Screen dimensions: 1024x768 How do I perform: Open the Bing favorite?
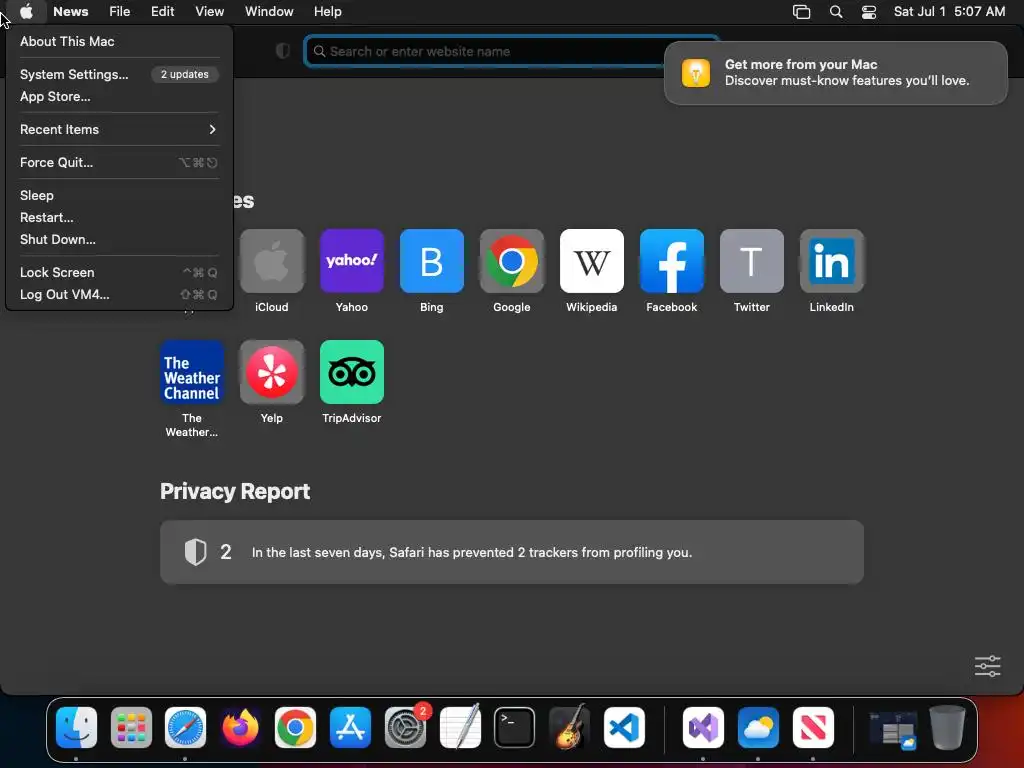tap(432, 261)
